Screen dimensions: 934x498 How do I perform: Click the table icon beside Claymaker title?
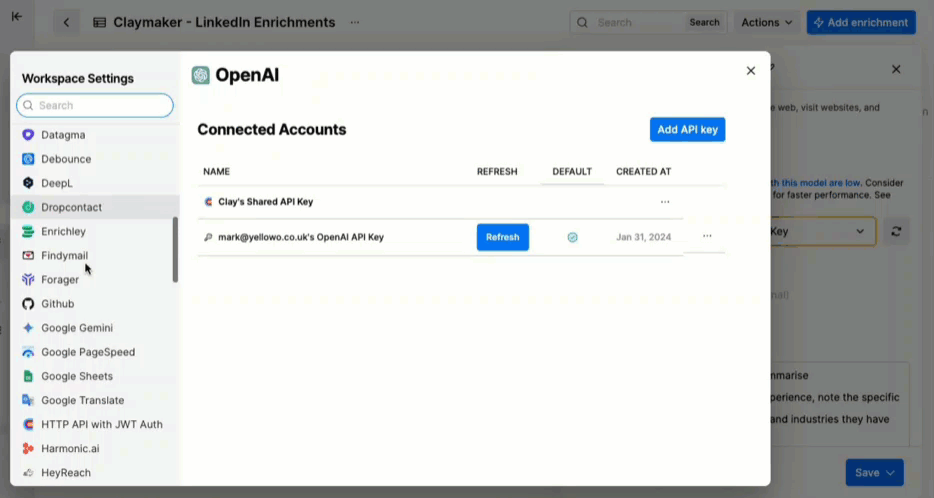click(99, 23)
